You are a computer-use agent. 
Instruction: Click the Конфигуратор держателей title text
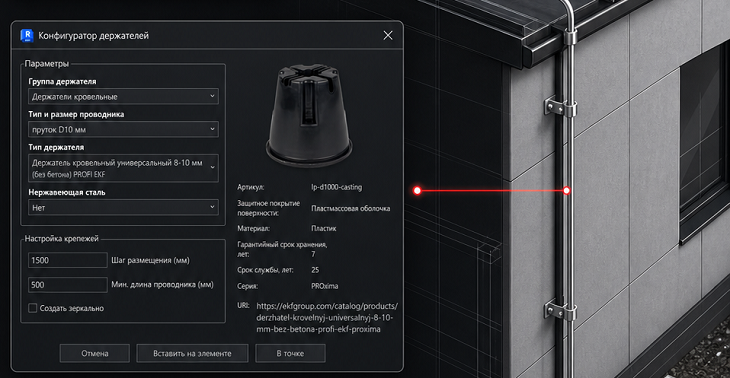point(94,35)
